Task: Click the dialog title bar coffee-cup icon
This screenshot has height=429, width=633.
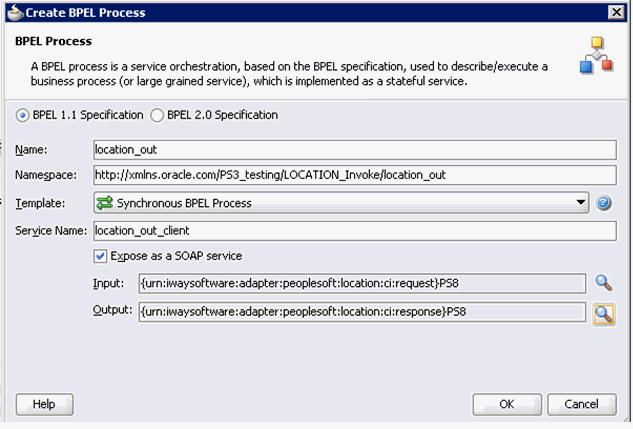Action: 15,13
